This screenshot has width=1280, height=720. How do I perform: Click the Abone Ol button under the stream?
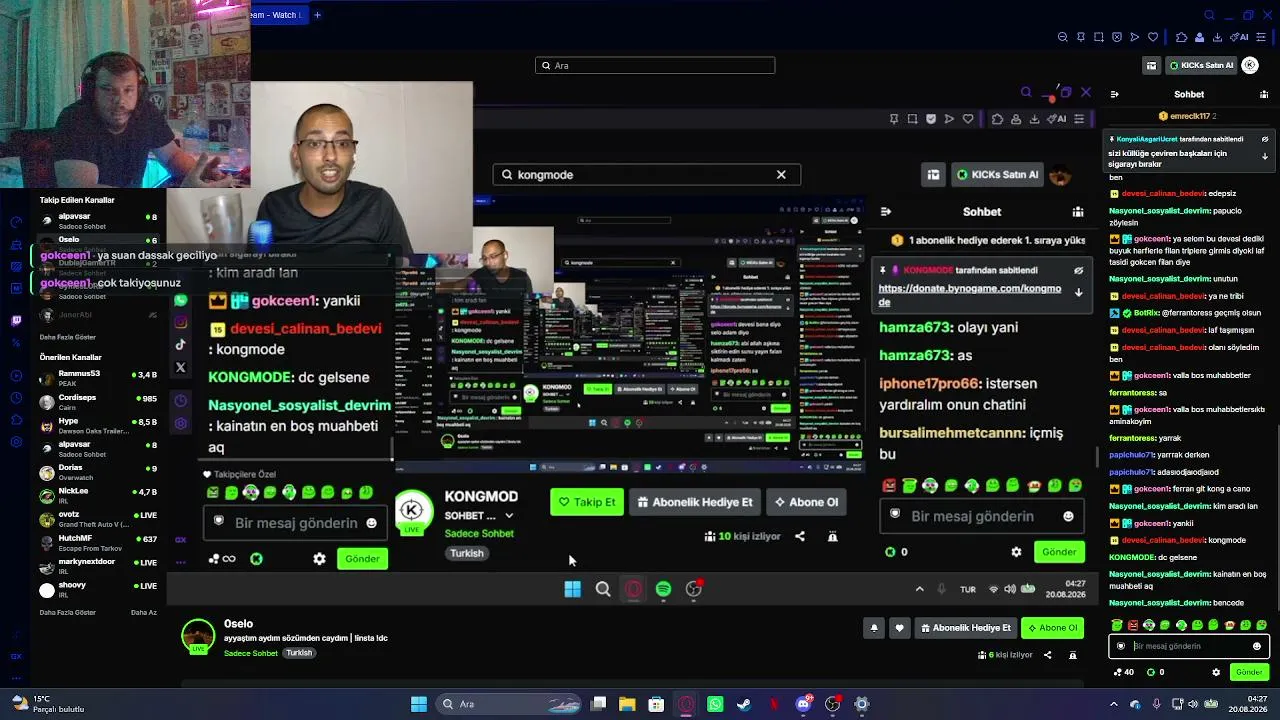point(1052,628)
